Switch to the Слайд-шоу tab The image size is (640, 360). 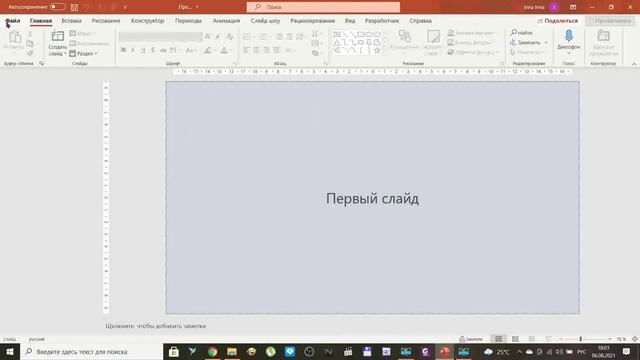pos(265,21)
